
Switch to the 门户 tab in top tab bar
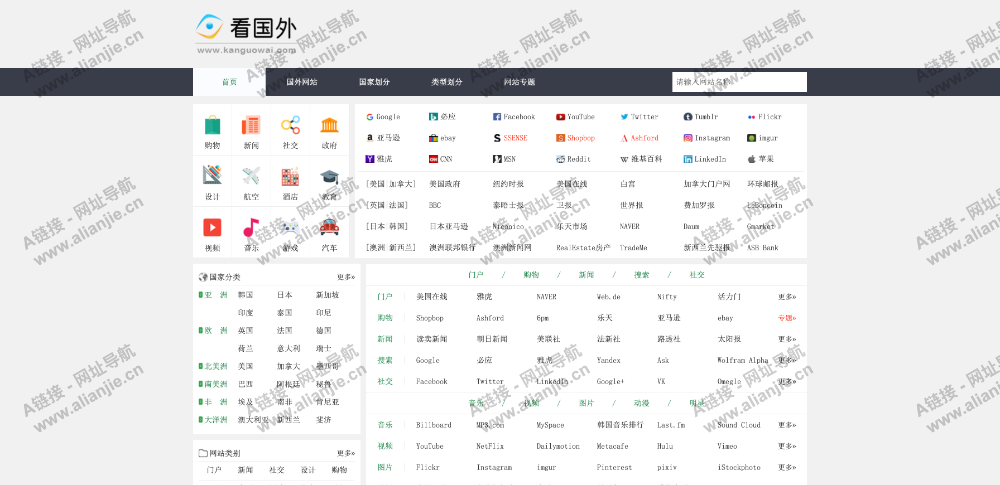476,275
